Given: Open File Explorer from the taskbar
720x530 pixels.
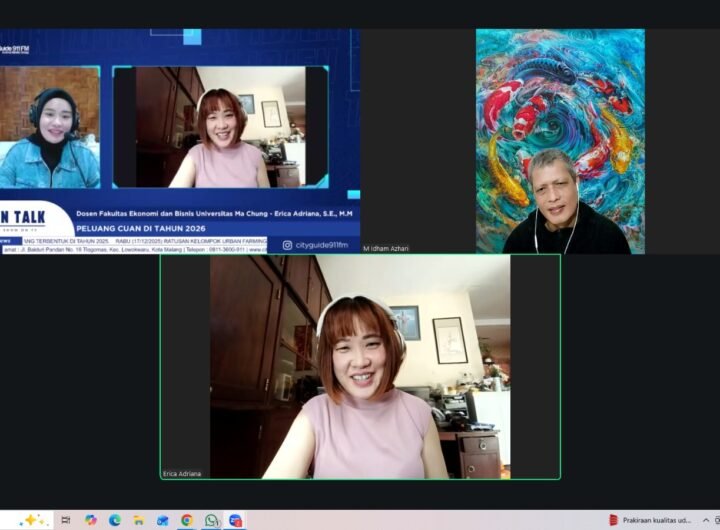Looking at the screenshot, I should pyautogui.click(x=139, y=520).
